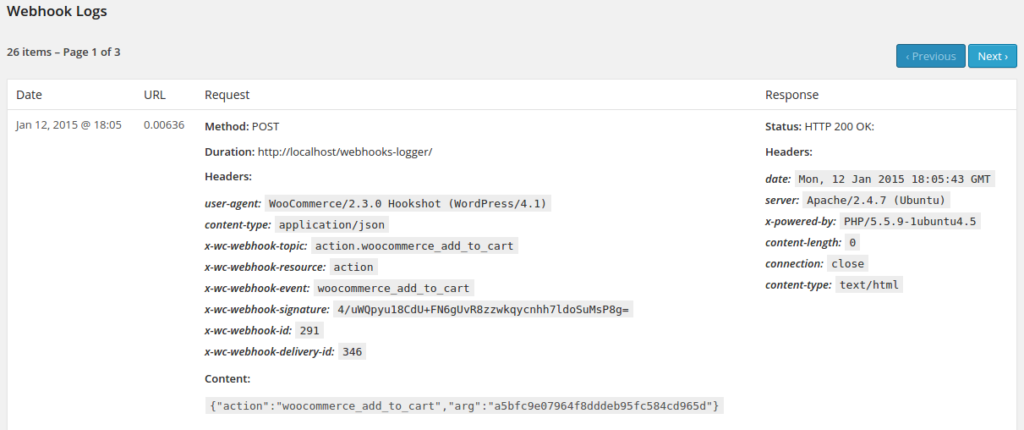The image size is (1024, 430).
Task: Click the x-wc-webhook-delivery-id header label
Action: (270, 352)
